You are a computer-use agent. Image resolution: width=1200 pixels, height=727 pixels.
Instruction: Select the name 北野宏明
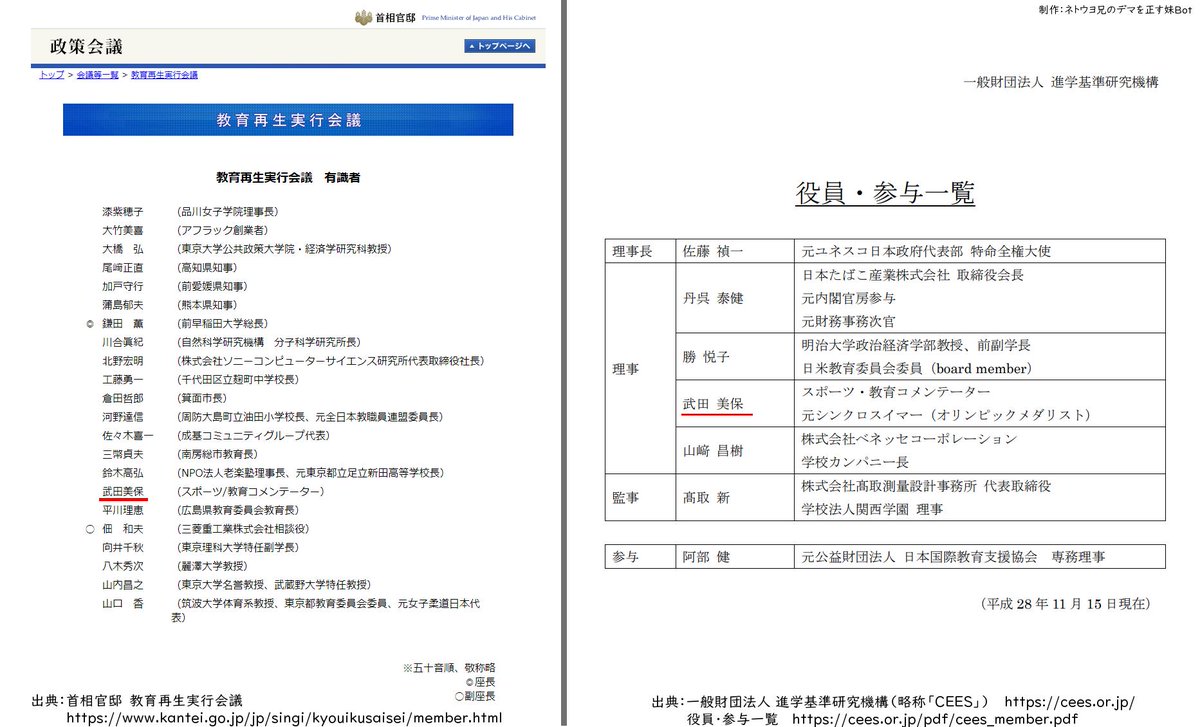[x=123, y=361]
